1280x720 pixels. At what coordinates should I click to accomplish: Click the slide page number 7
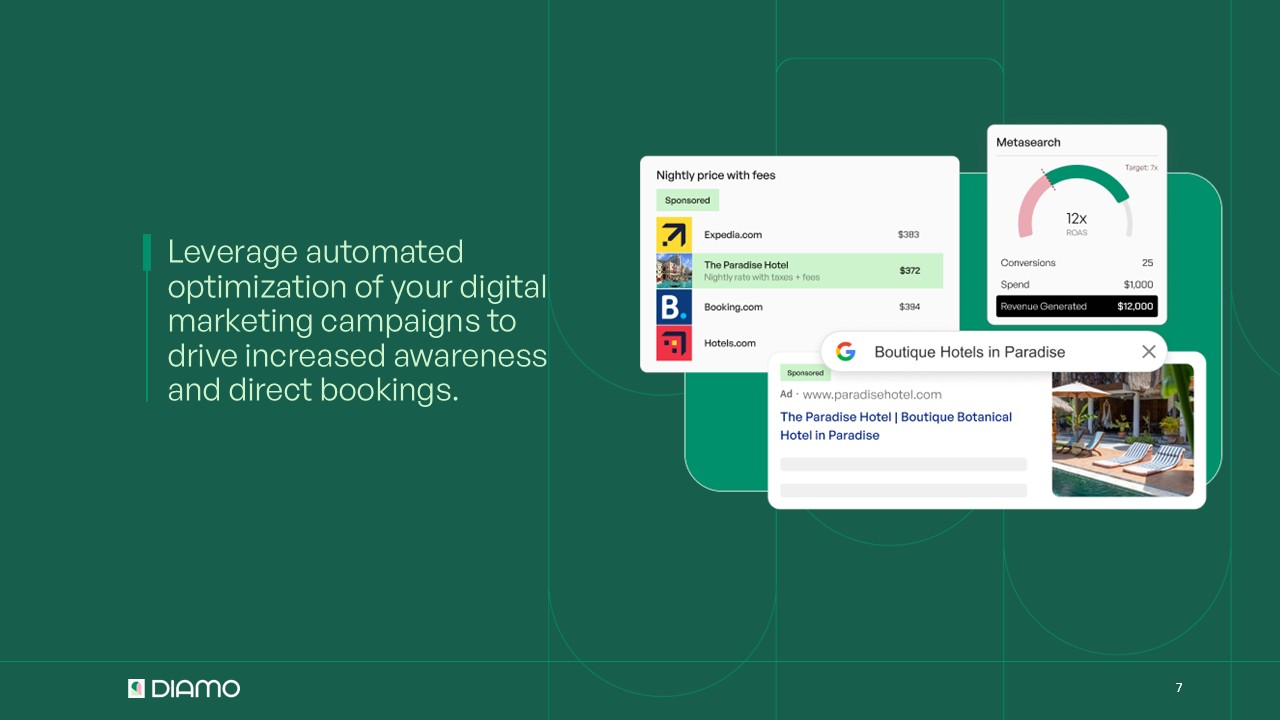click(1179, 688)
